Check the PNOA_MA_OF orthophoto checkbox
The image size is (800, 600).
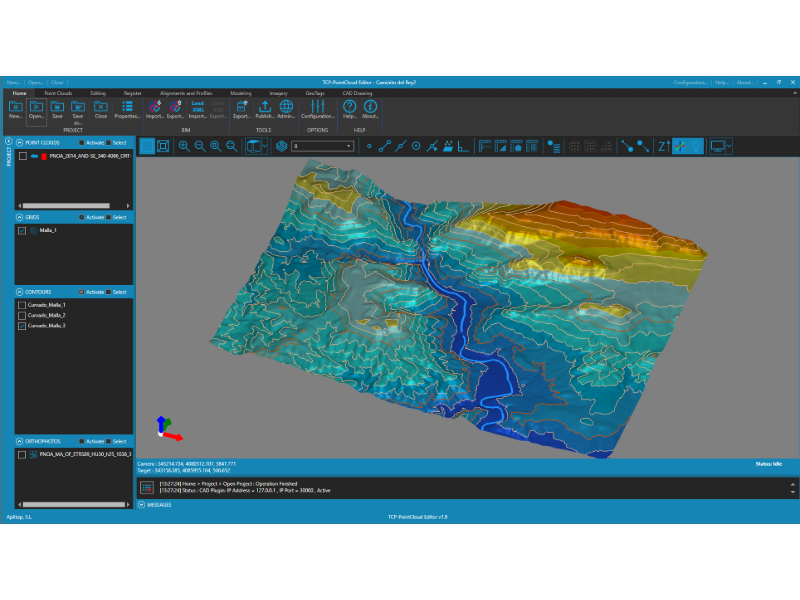pyautogui.click(x=22, y=455)
